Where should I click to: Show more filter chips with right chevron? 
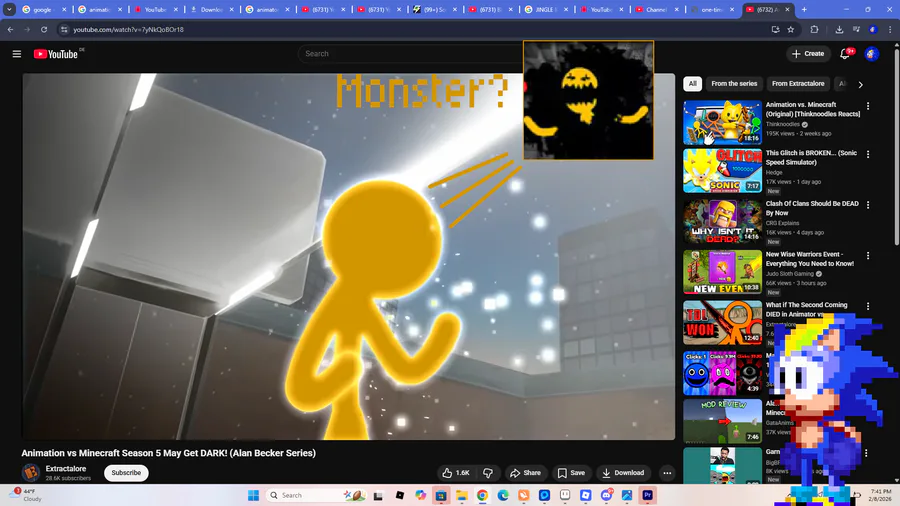860,84
